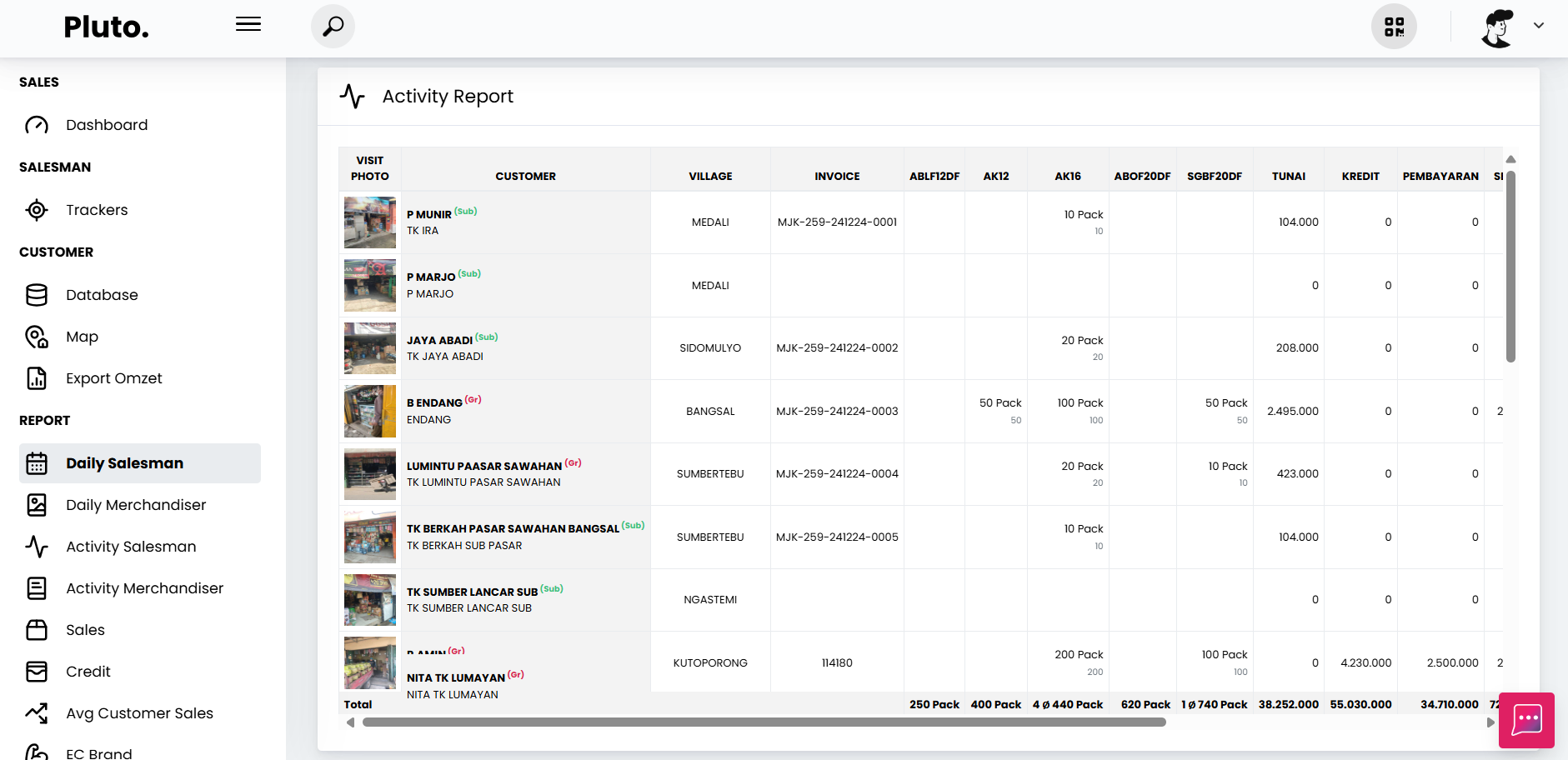Open the chat support bubble icon
Image resolution: width=1568 pixels, height=760 pixels.
[1526, 720]
